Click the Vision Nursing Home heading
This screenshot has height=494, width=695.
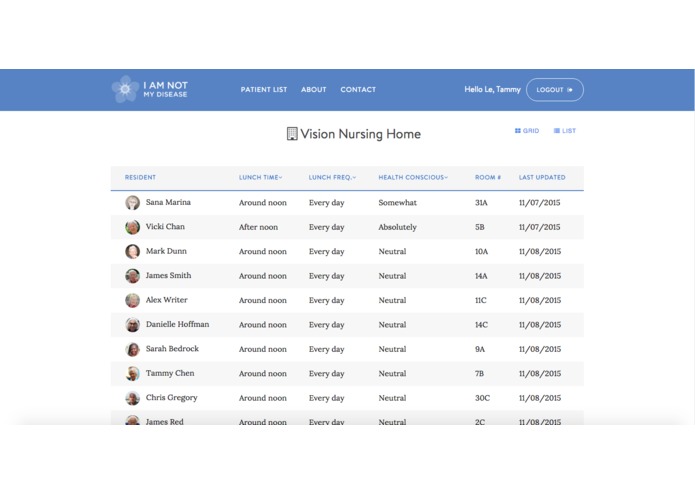click(360, 134)
